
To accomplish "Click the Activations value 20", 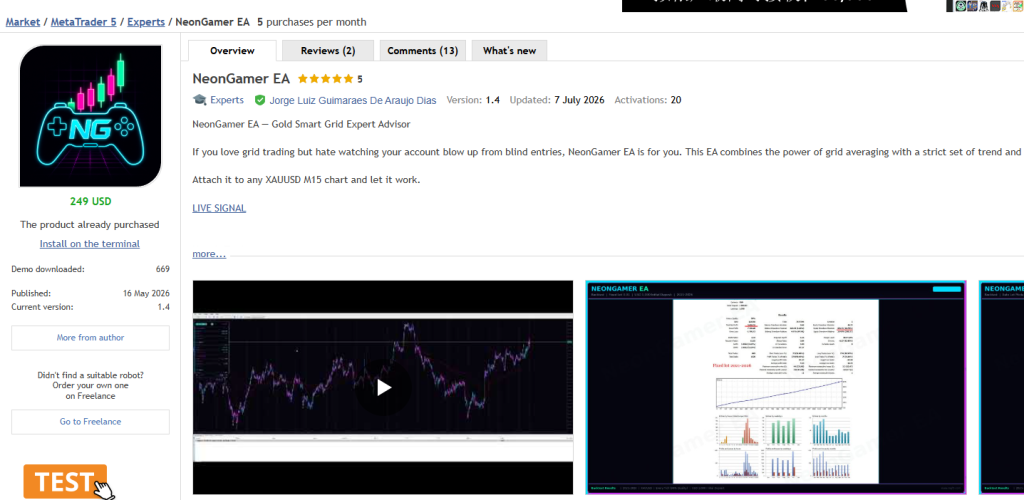I will point(676,101).
